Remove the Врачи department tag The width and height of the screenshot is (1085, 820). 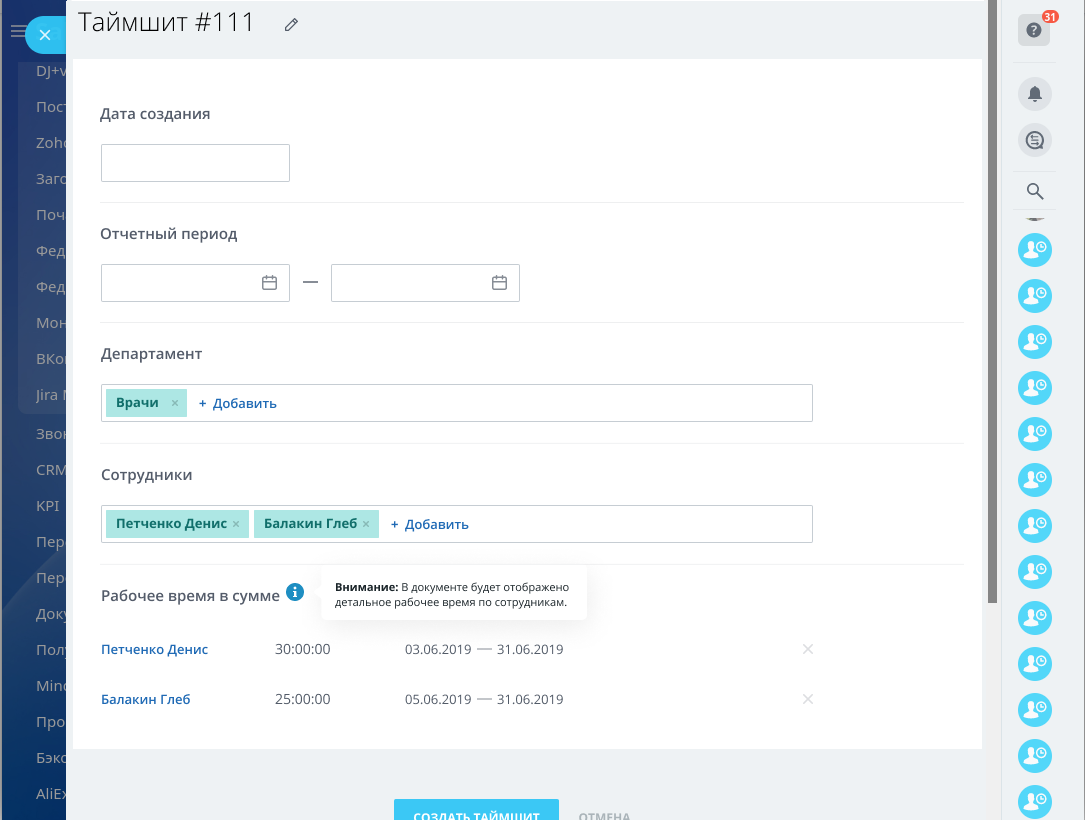coord(175,404)
